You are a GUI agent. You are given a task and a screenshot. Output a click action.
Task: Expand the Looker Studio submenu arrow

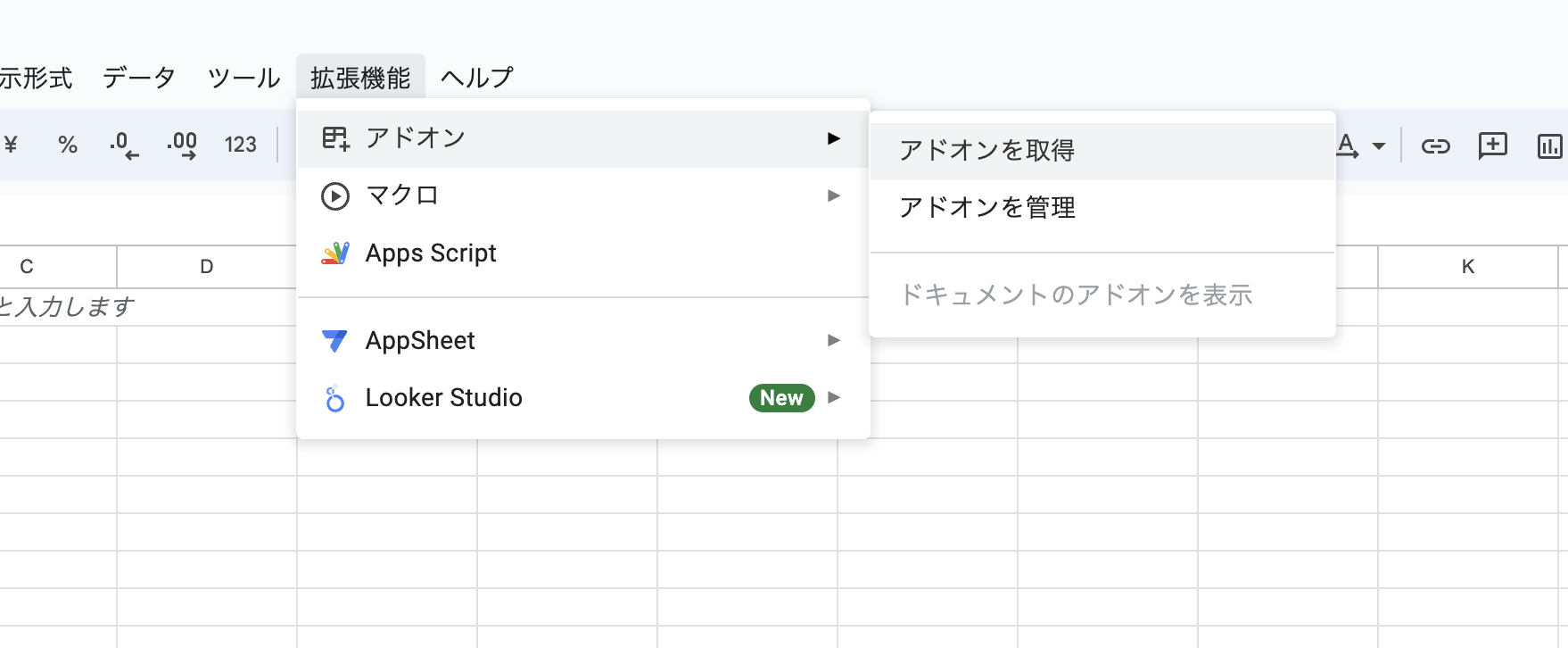pyautogui.click(x=834, y=398)
